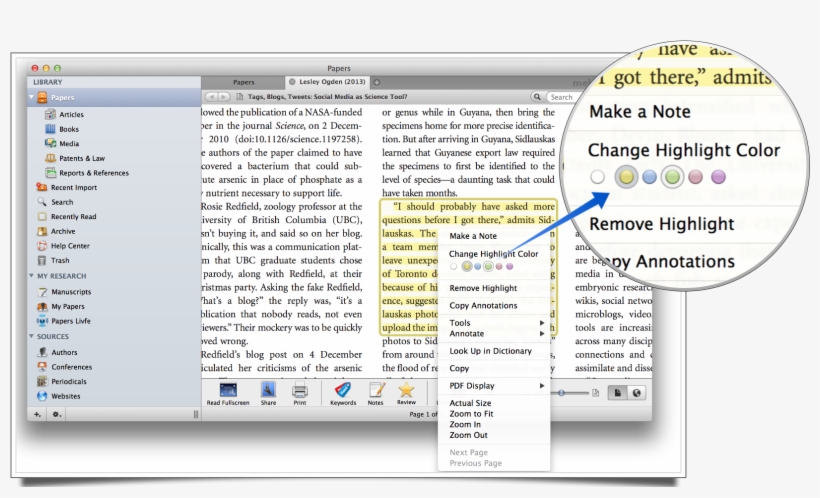Click the add (+) button under the sidebar
This screenshot has width=820, height=498.
38,414
